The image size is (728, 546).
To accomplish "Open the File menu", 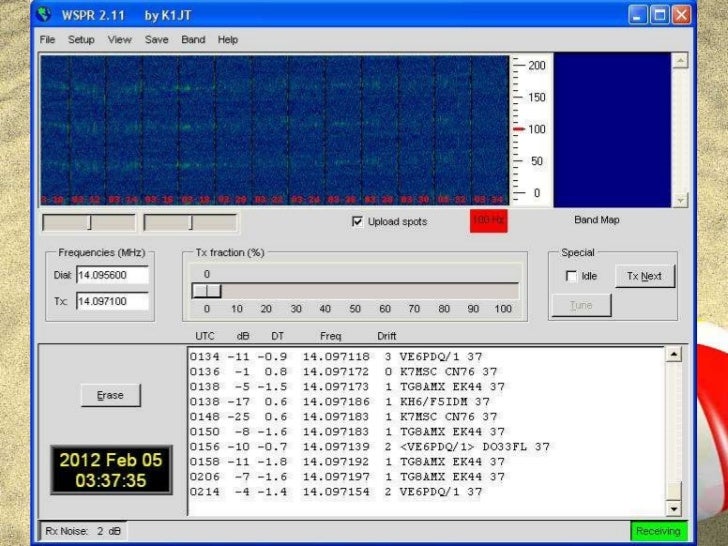I will (47, 40).
